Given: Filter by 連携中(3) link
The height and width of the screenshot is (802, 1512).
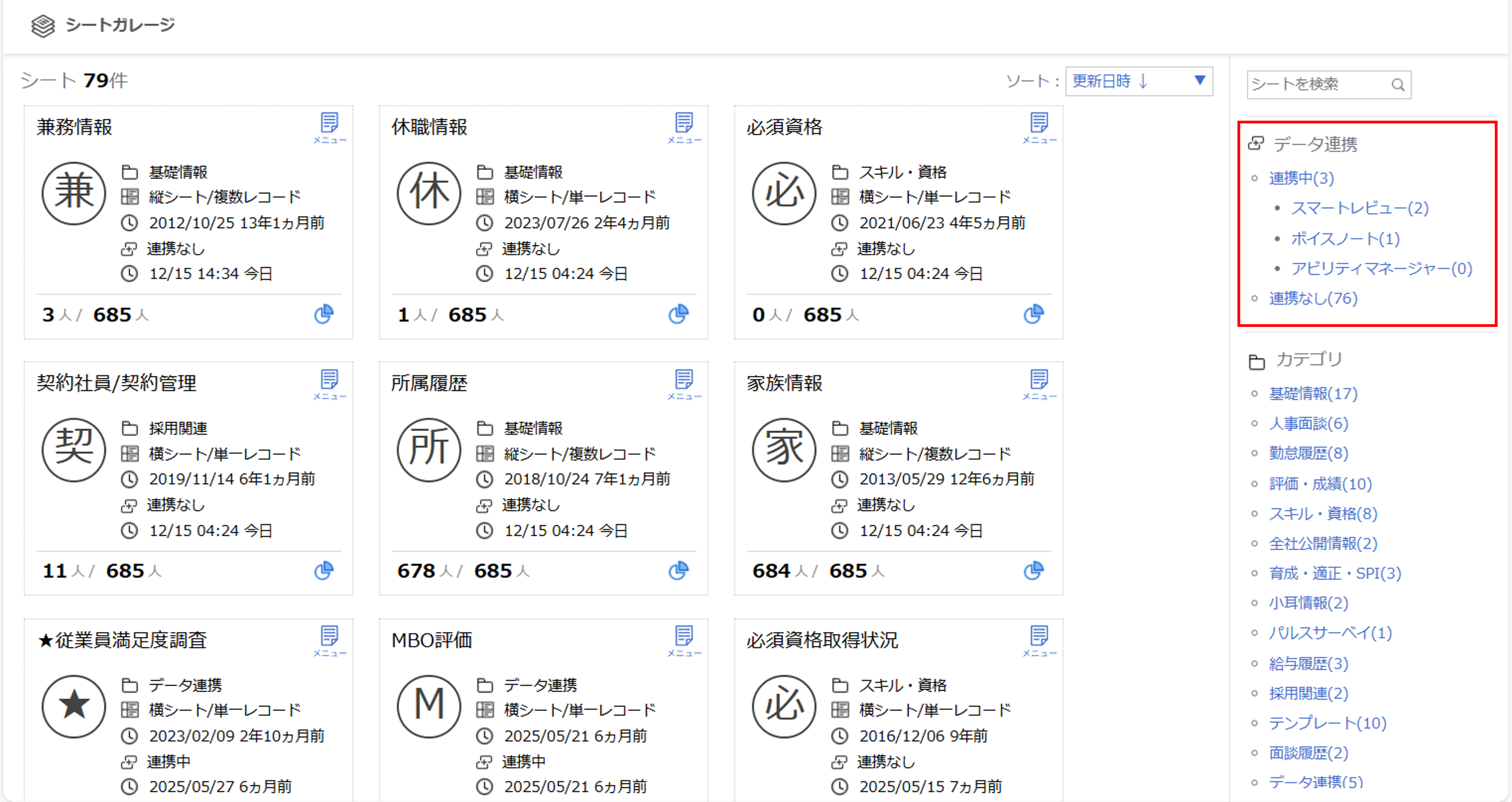Looking at the screenshot, I should point(1301,178).
